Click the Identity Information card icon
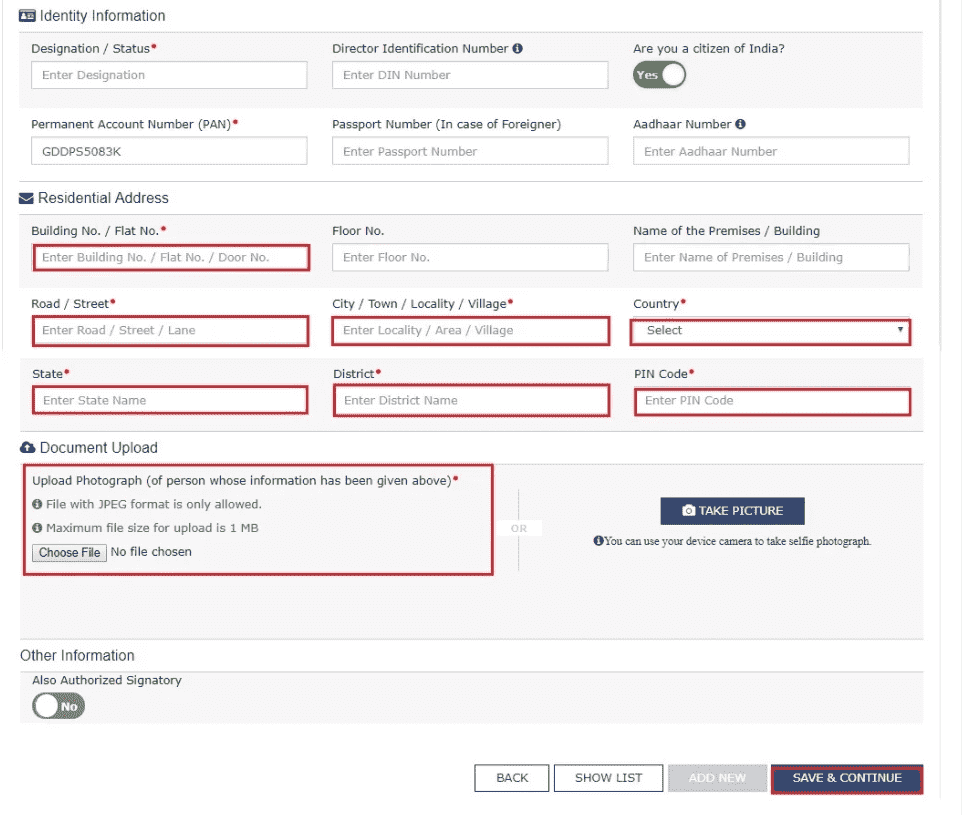 point(27,16)
